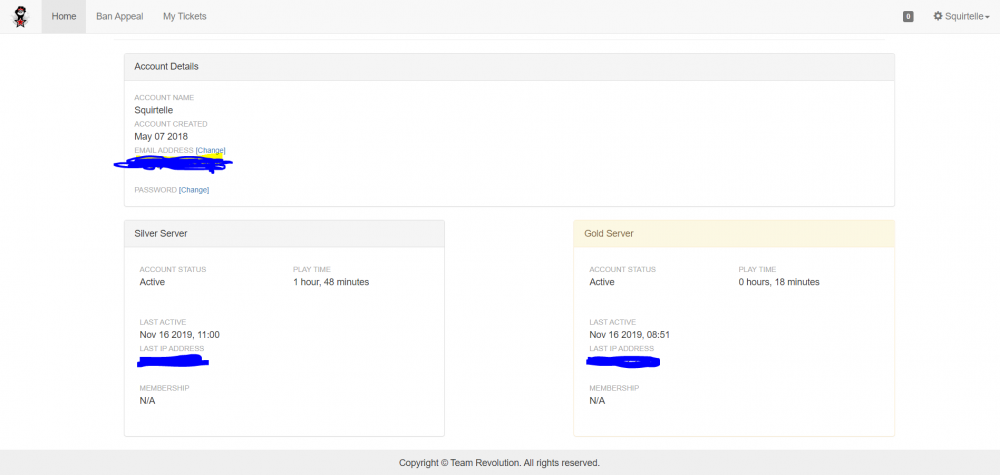Click the gear icon beside the username
Viewport: 1000px width, 475px height.
pyautogui.click(x=938, y=17)
